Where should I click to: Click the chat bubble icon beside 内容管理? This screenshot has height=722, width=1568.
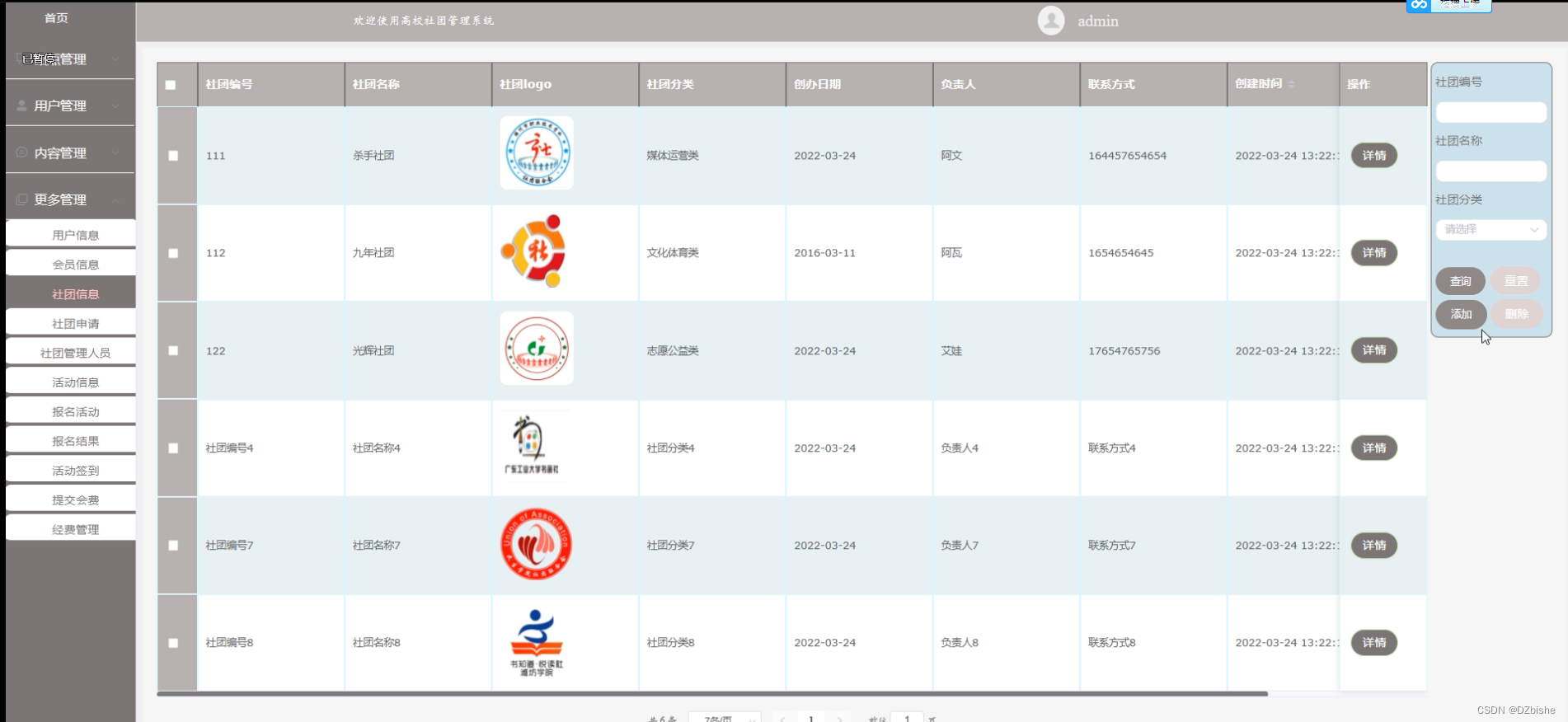pyautogui.click(x=22, y=152)
